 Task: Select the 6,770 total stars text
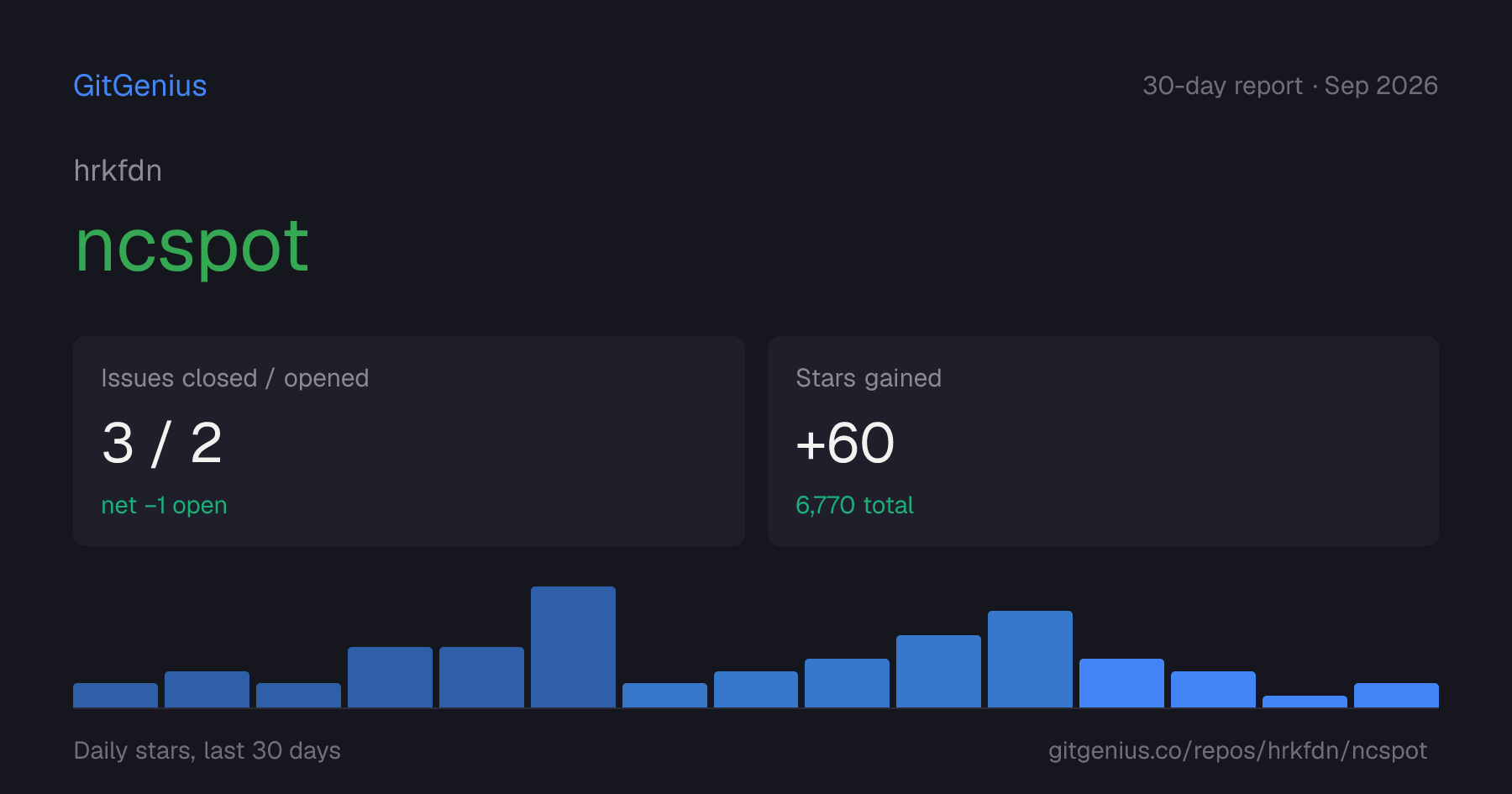click(x=854, y=505)
